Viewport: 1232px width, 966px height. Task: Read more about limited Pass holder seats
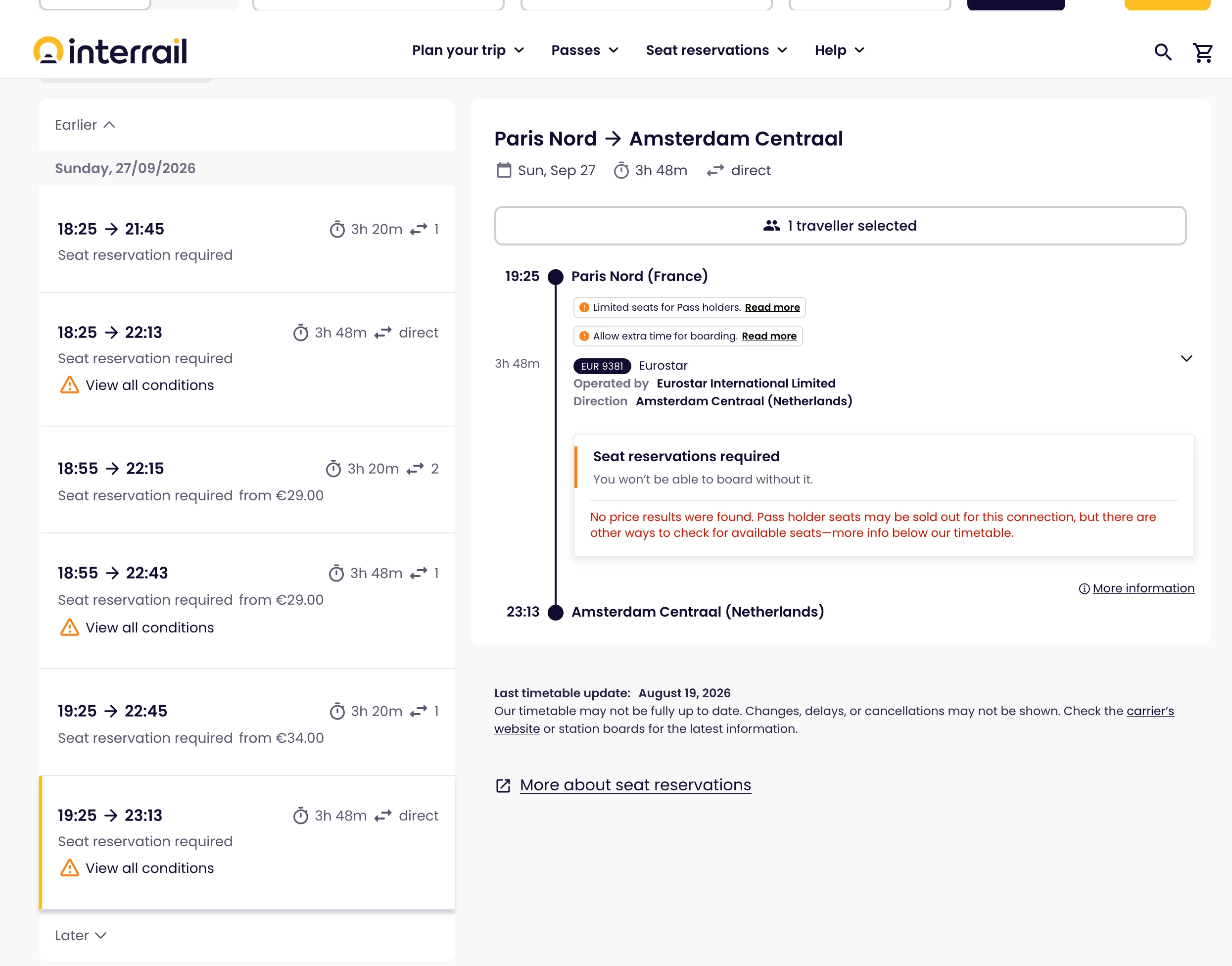[772, 308]
